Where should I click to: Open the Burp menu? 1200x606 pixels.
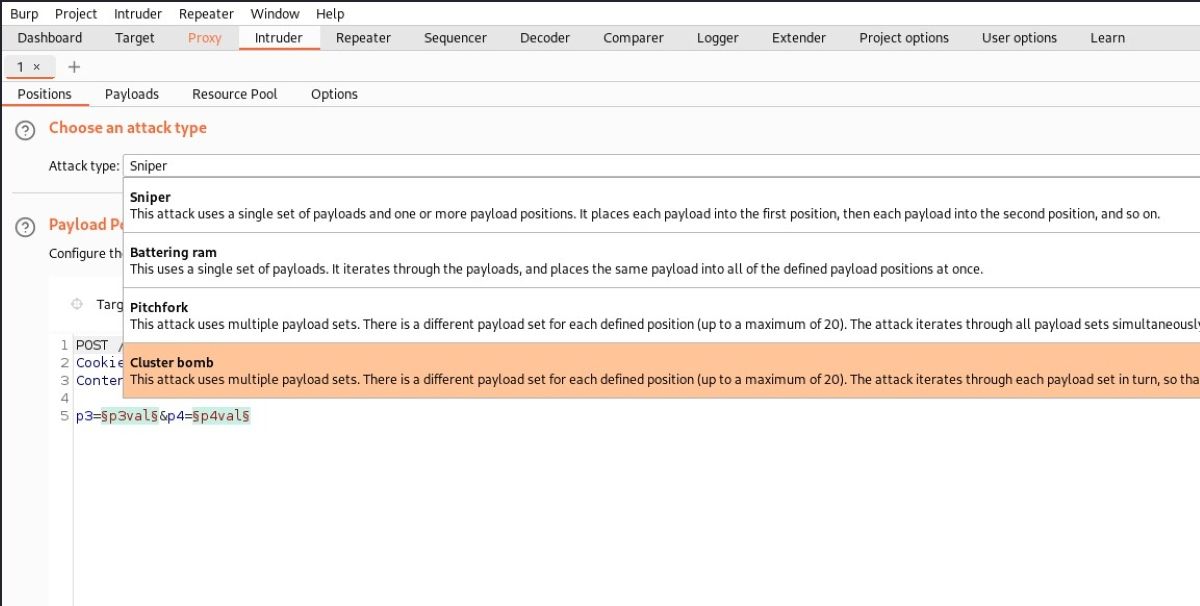pos(24,14)
